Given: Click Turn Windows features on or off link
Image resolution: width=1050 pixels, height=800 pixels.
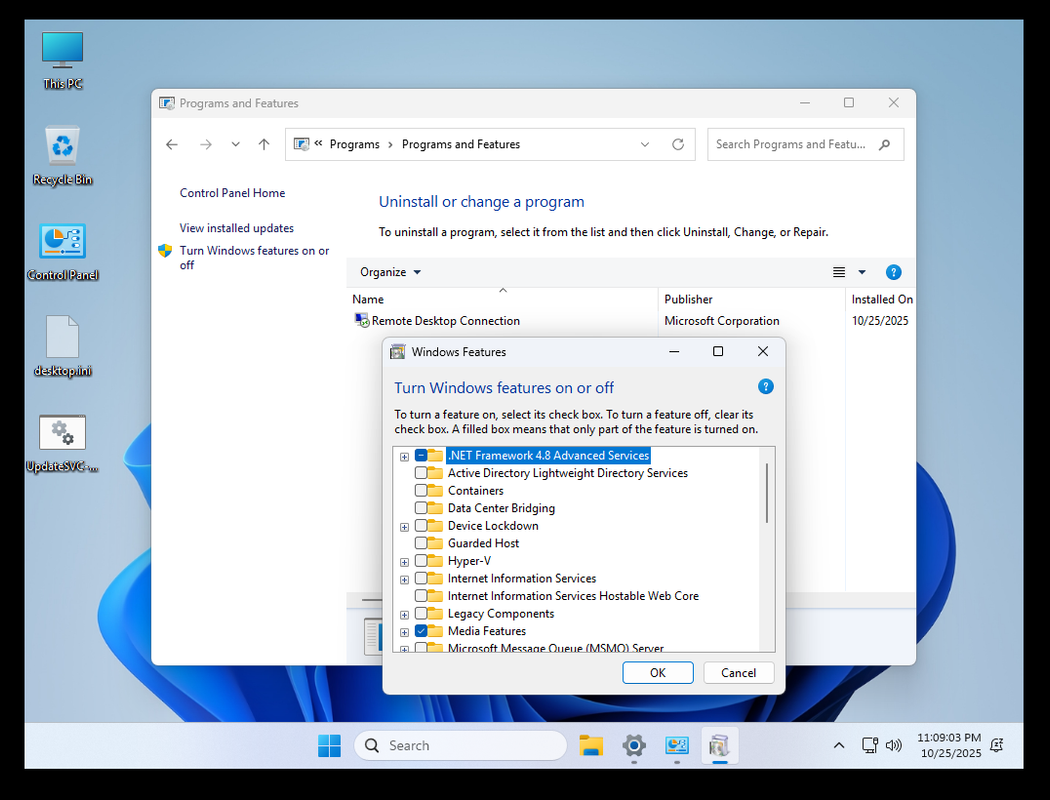Looking at the screenshot, I should point(254,257).
